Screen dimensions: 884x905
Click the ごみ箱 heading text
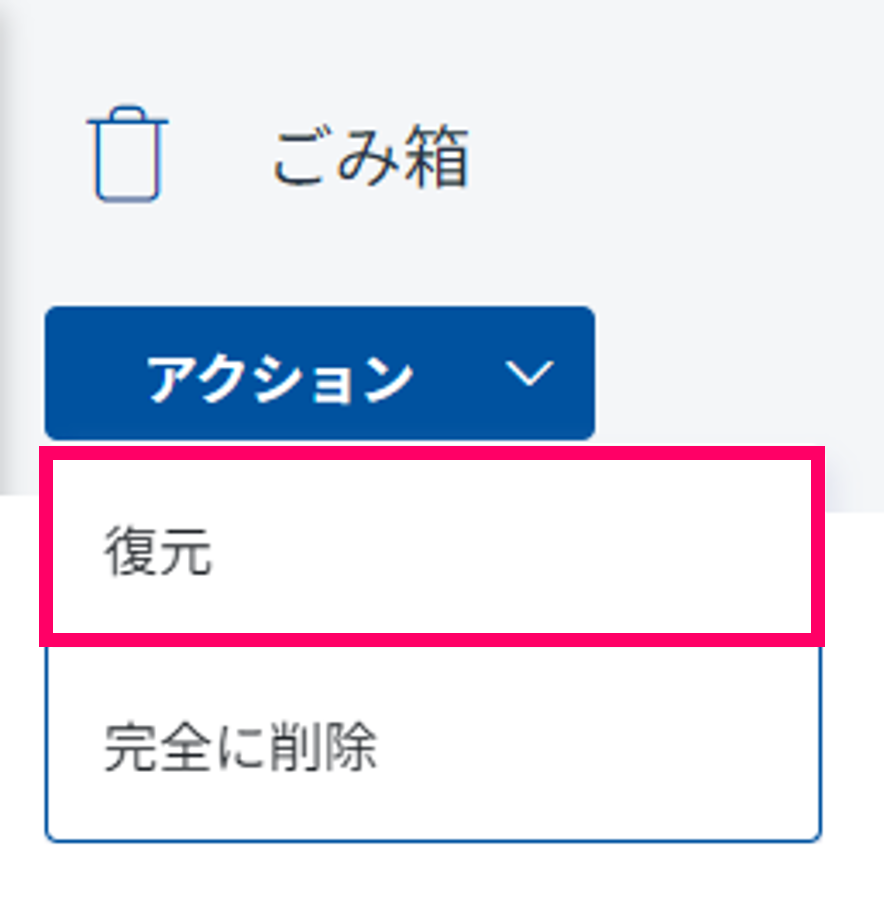tap(370, 159)
